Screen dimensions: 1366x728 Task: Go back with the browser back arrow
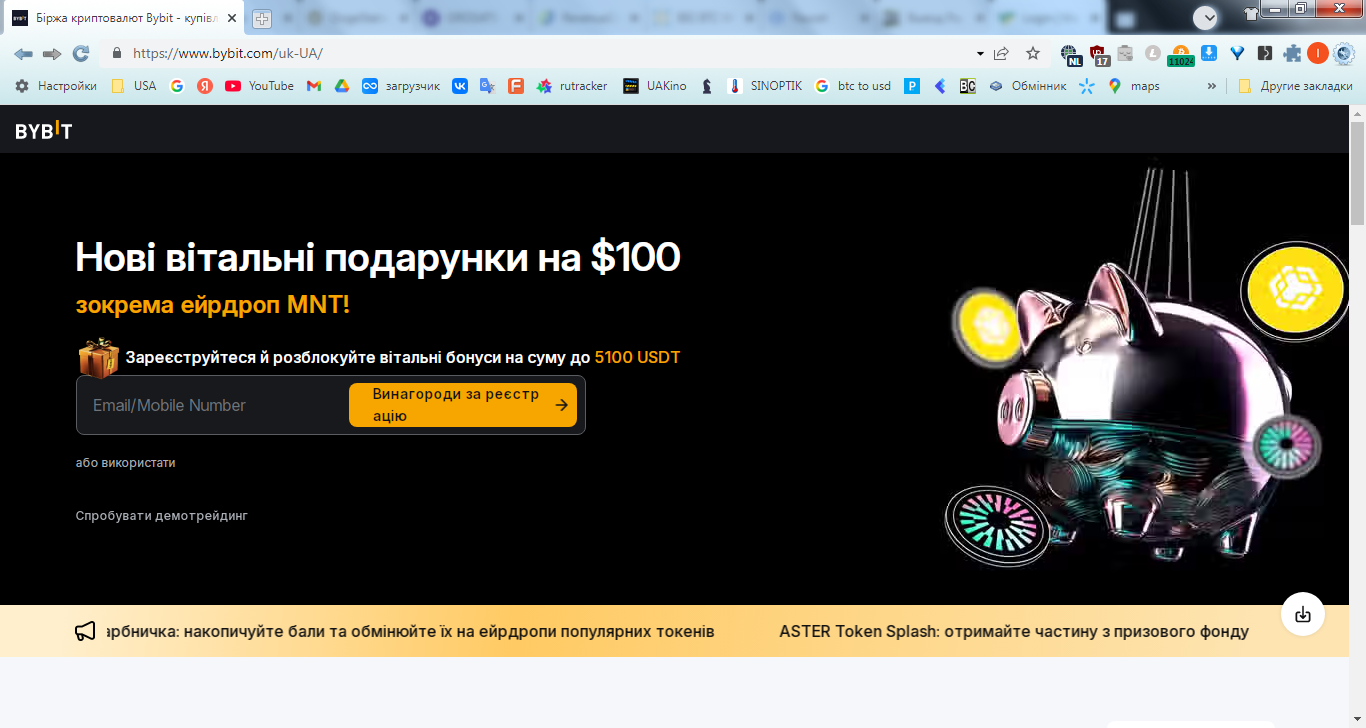tap(23, 54)
